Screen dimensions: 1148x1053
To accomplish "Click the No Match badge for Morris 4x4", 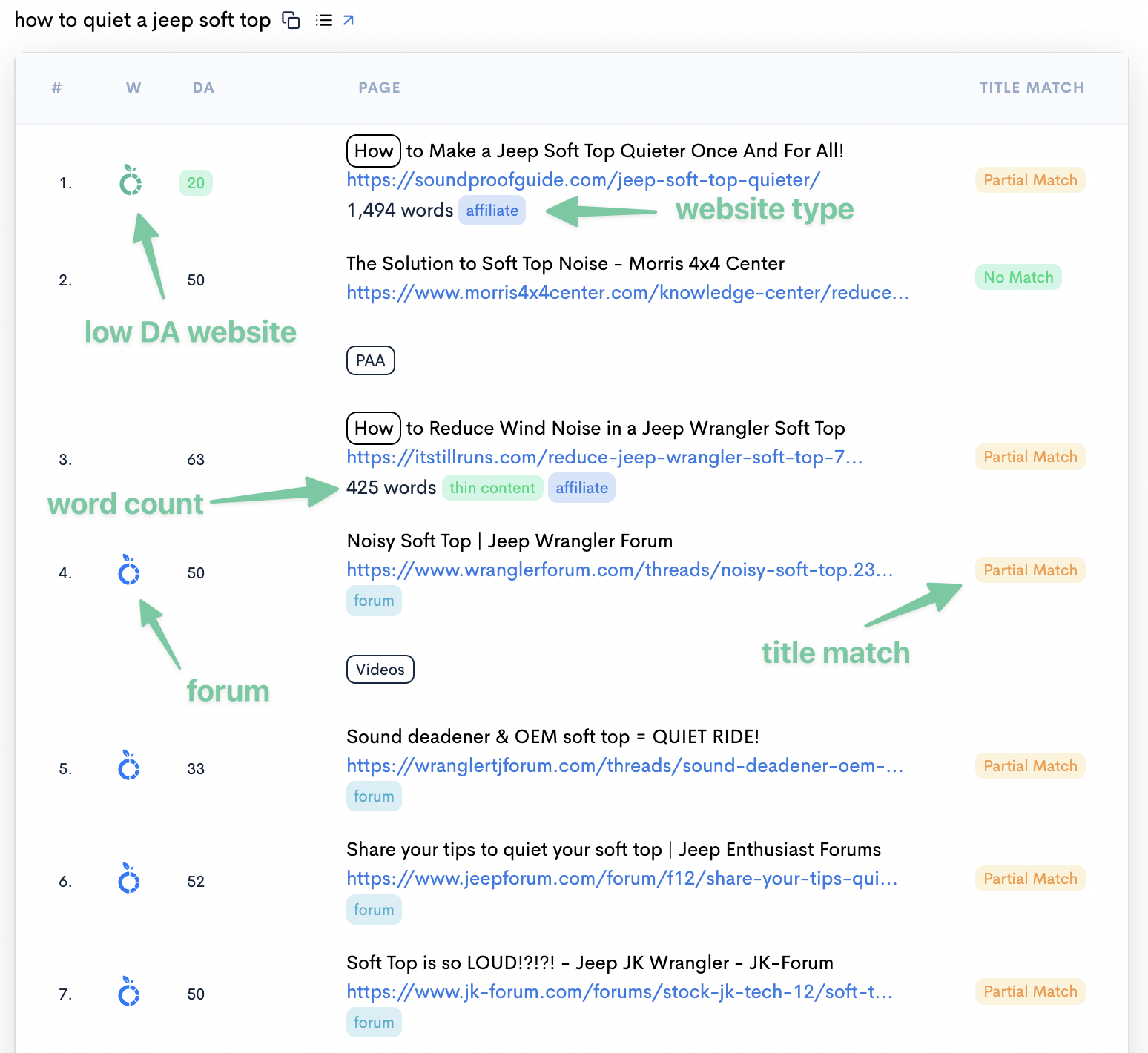I will click(1018, 277).
